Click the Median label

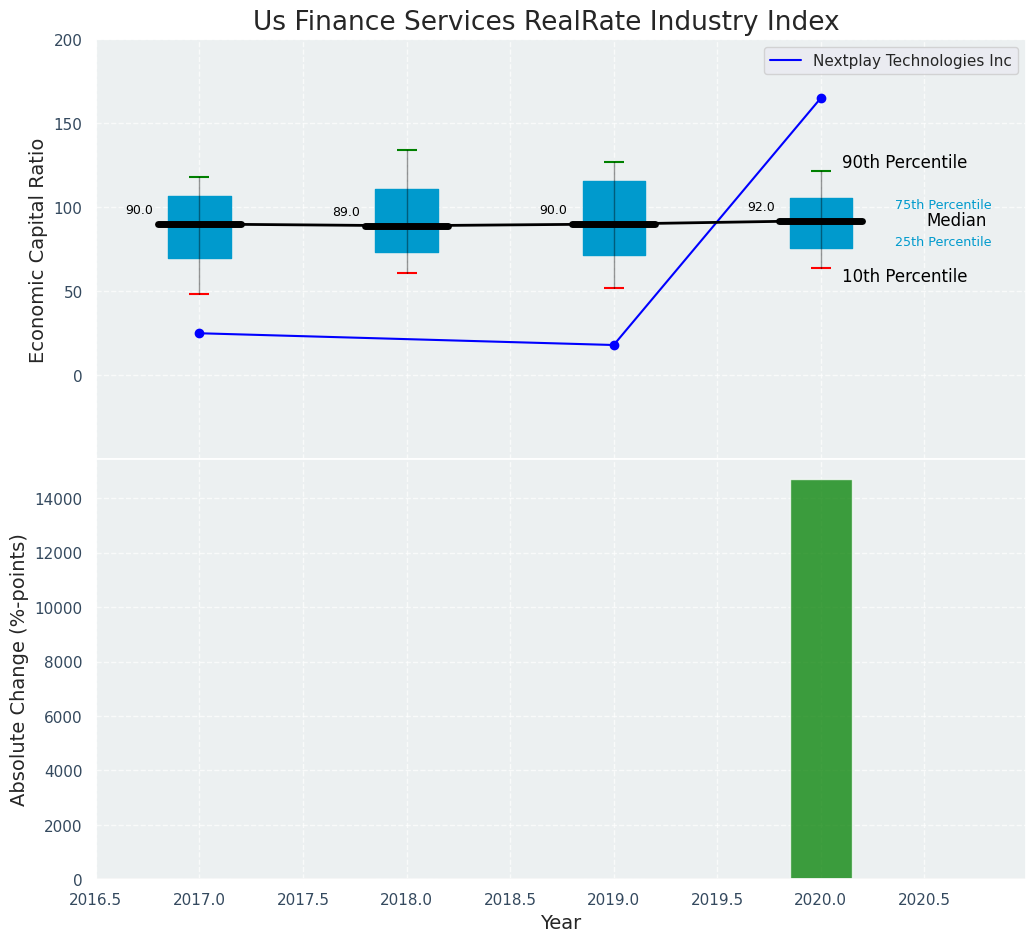(x=956, y=220)
